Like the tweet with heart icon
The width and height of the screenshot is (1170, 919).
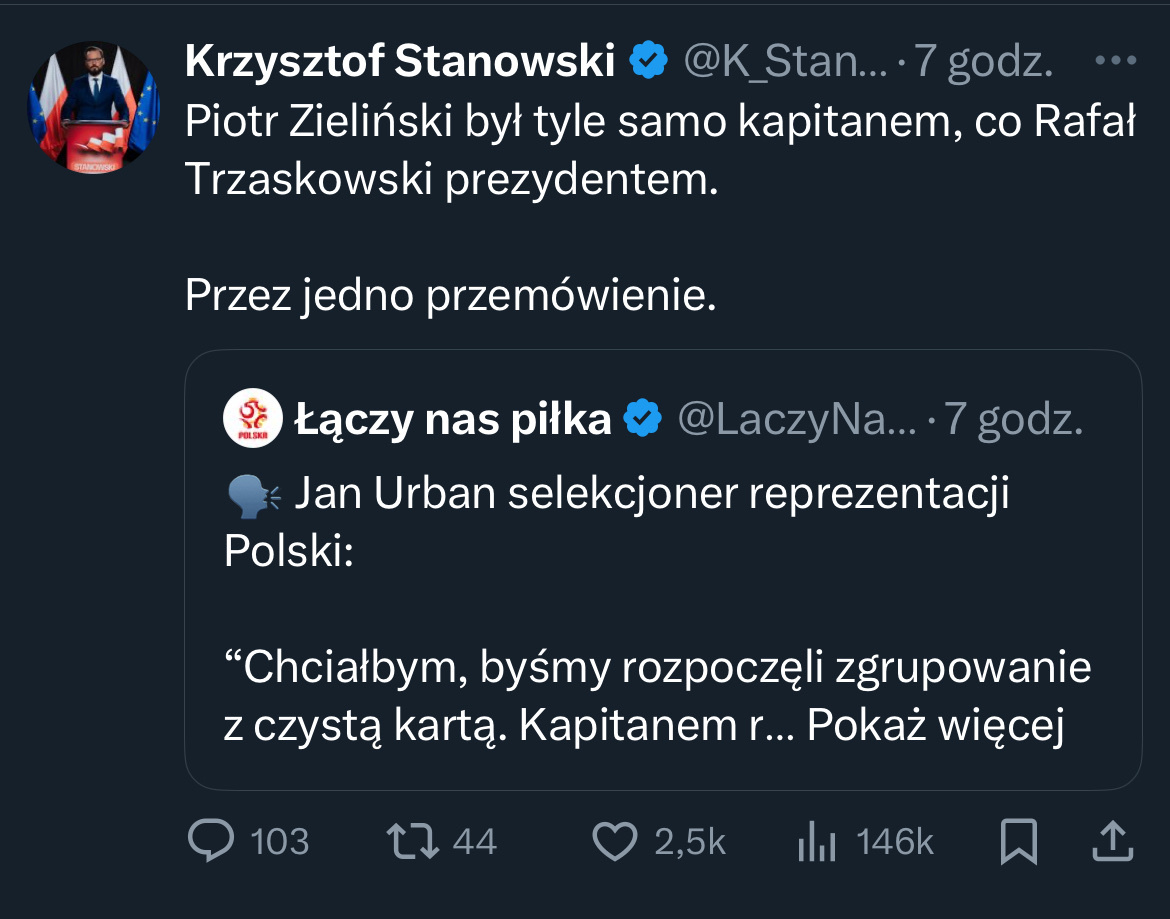tap(615, 841)
